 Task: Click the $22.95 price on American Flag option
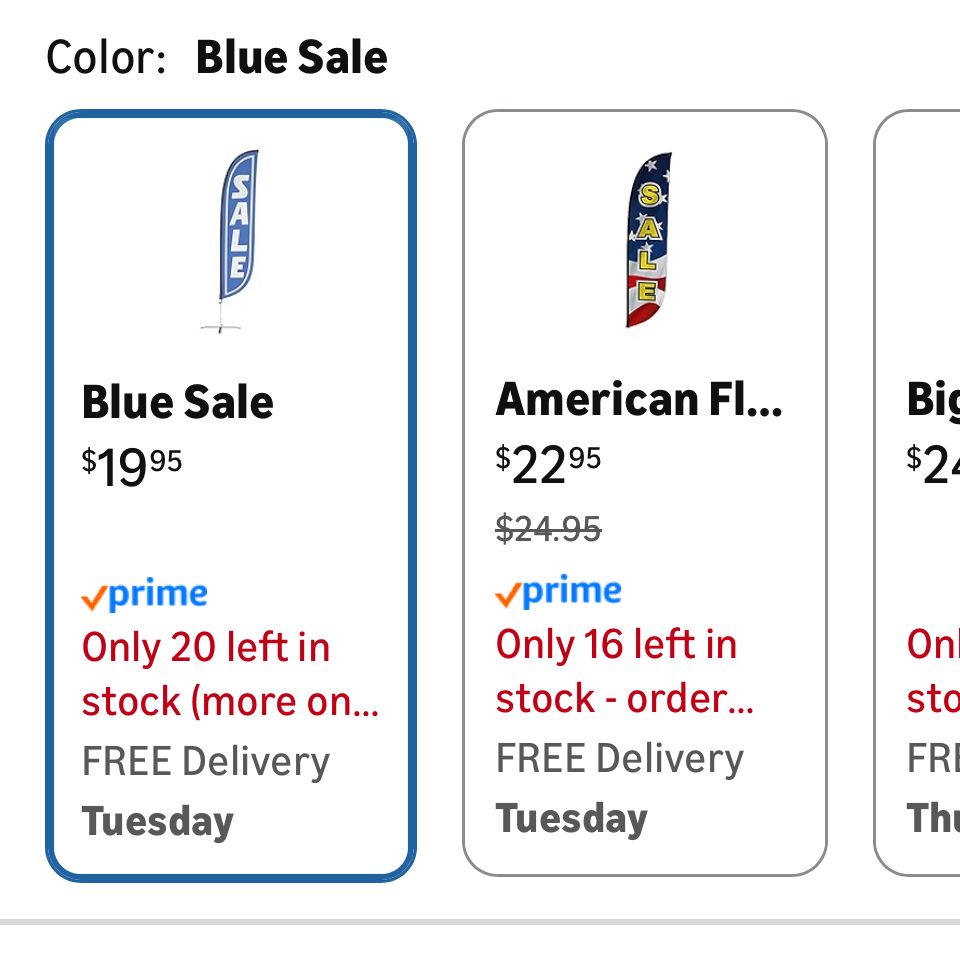pyautogui.click(x=548, y=463)
